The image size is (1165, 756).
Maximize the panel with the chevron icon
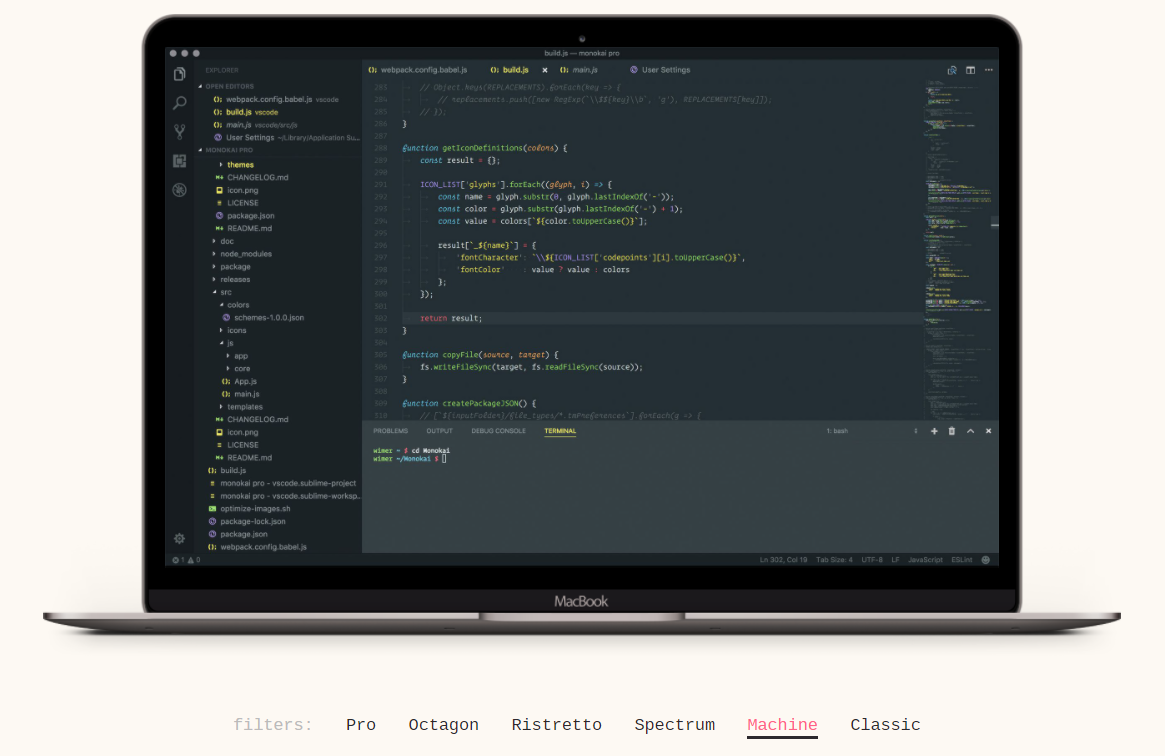point(970,430)
